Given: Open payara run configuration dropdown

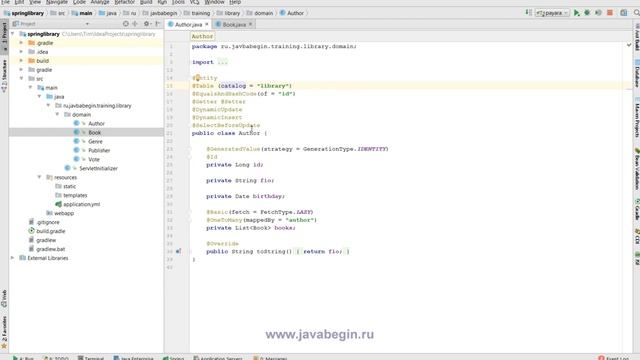Looking at the screenshot, I should click(552, 13).
